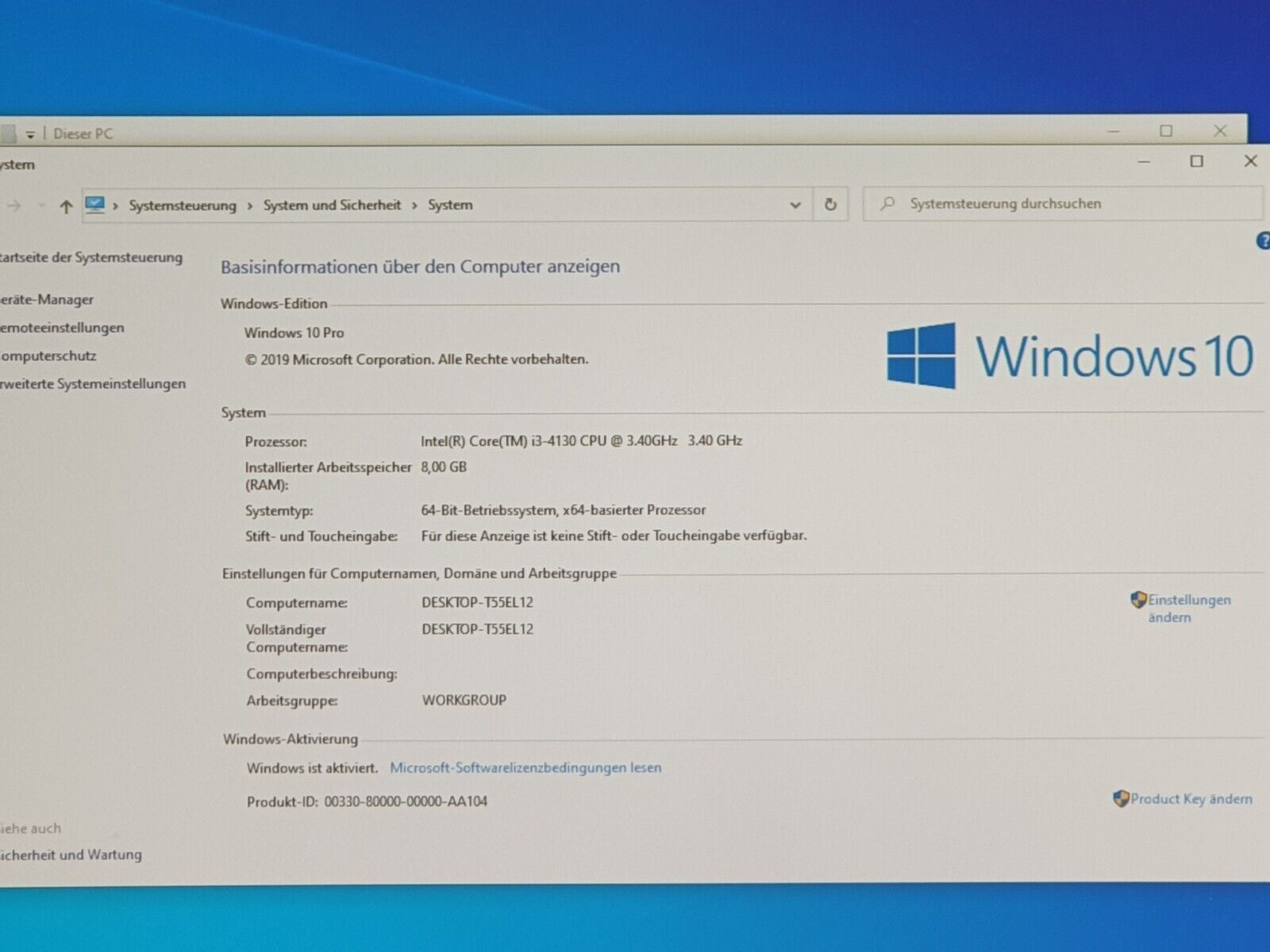Click the Computernamen, Domäne und Arbeitsgruppe header
This screenshot has height=952, width=1270.
tap(419, 574)
